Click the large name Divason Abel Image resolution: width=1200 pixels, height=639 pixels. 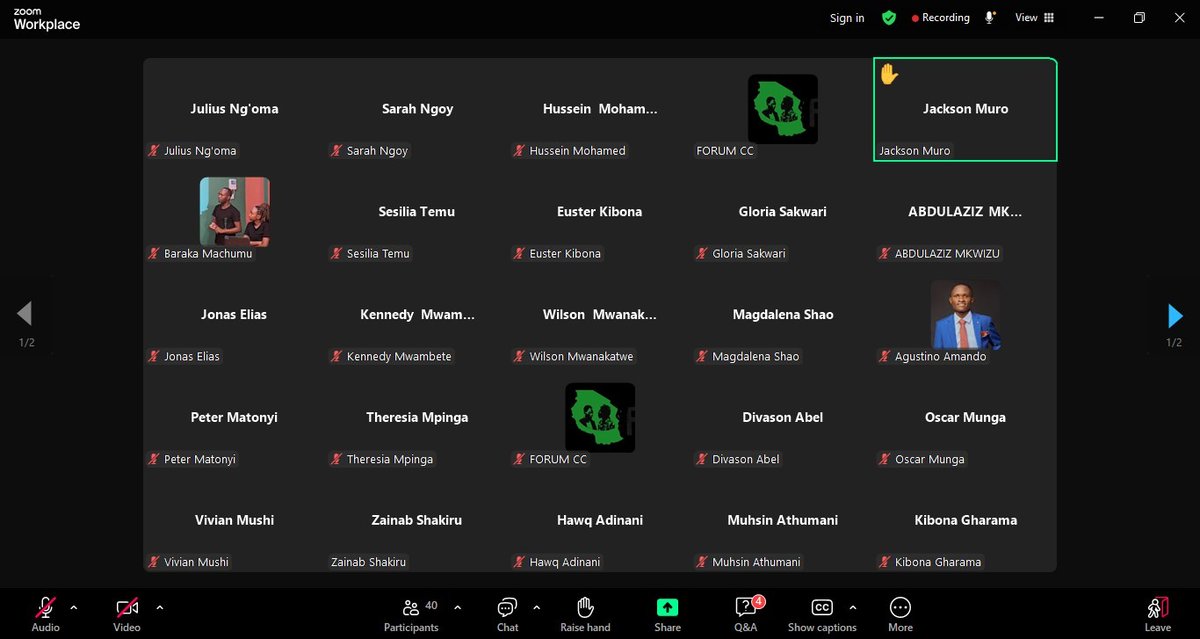point(783,418)
